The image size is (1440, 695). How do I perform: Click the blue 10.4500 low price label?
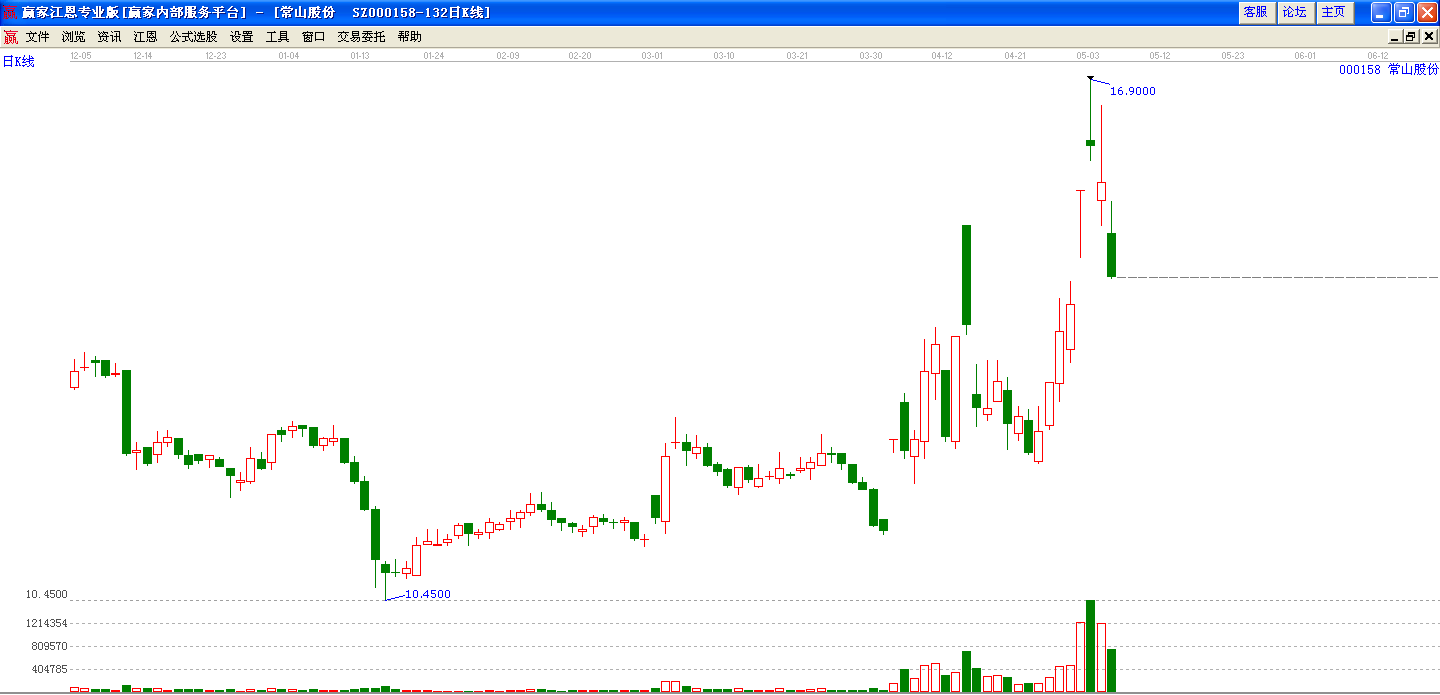(428, 594)
